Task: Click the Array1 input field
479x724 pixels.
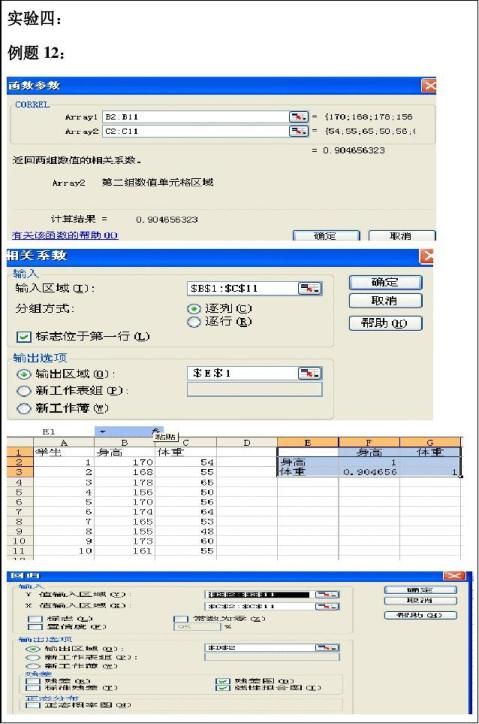Action: tap(196, 117)
